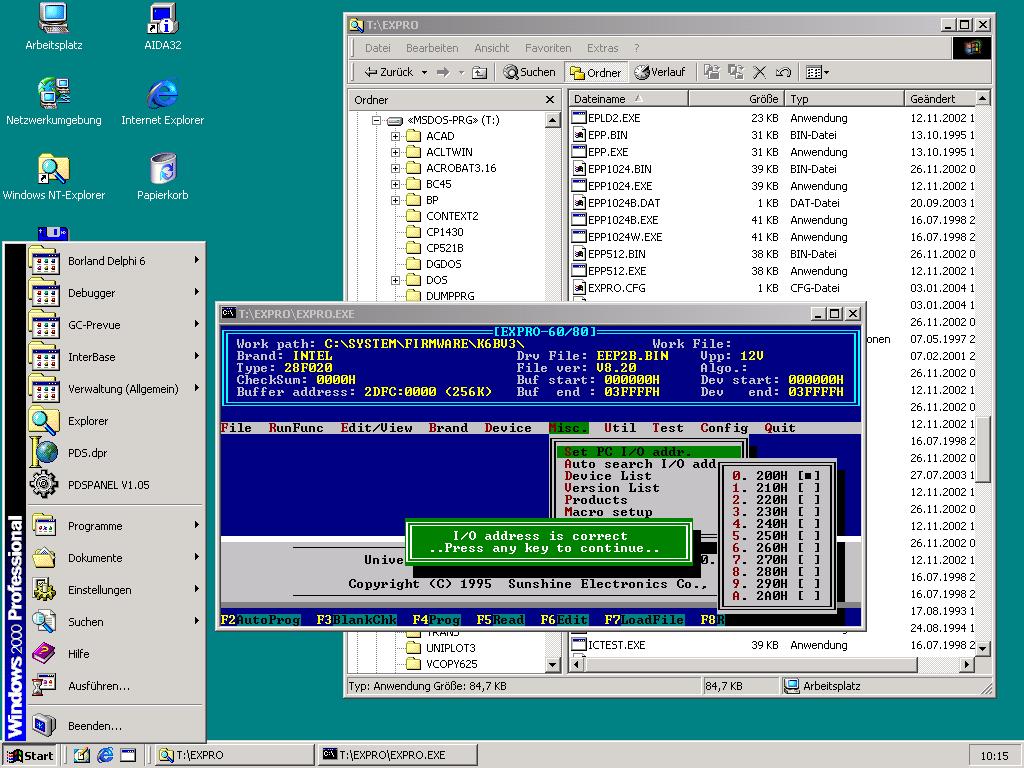Open the Extras menu in Explorer
The width and height of the screenshot is (1024, 768).
coord(602,48)
